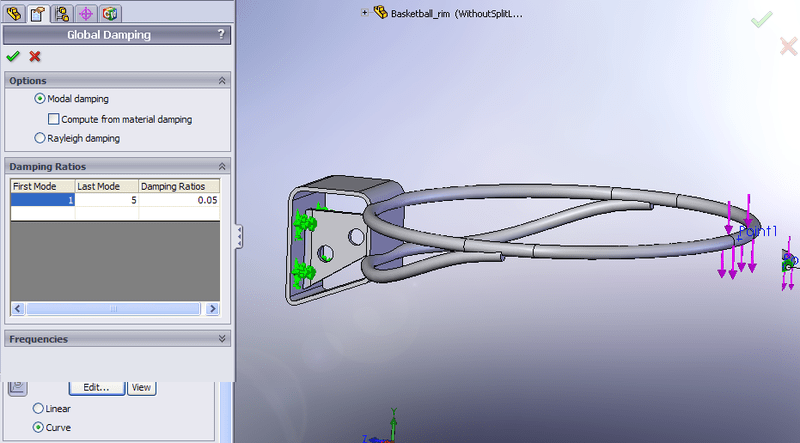Confirm using the viewport corner green checkmark
This screenshot has height=443, width=800.
(762, 19)
